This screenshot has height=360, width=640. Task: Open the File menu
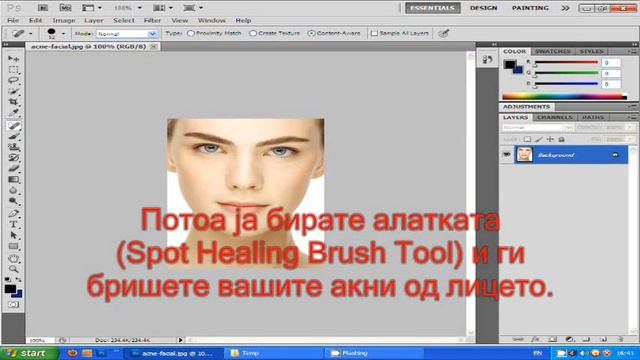click(13, 20)
